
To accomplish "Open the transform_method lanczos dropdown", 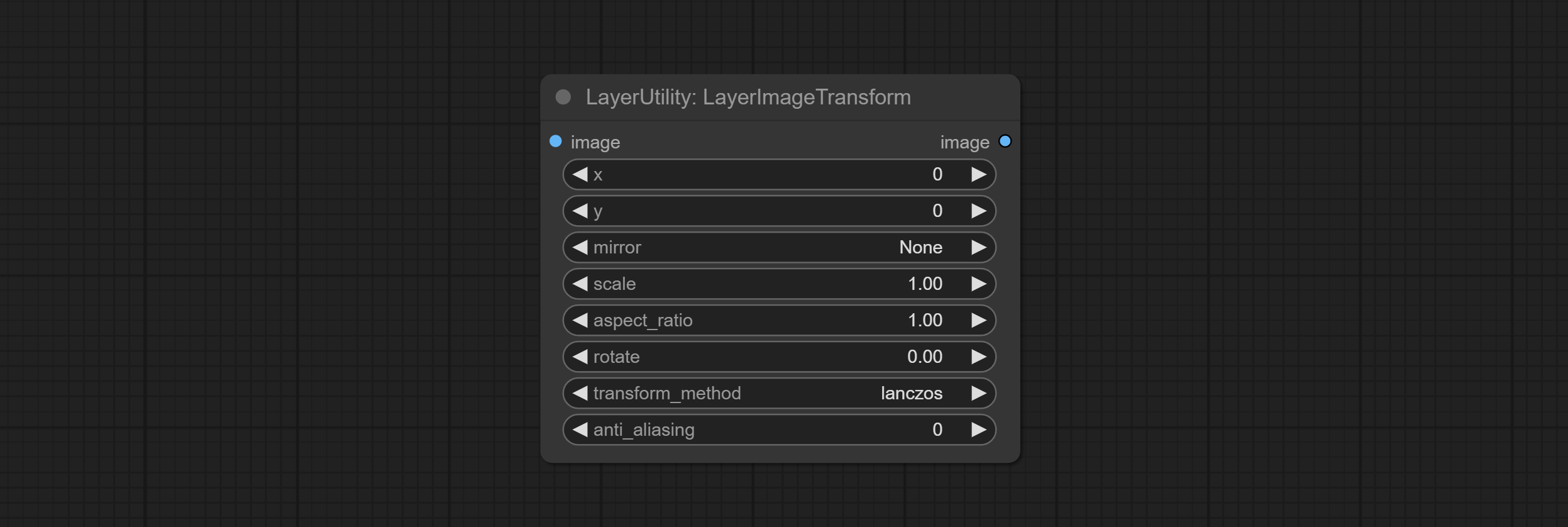I will pos(911,393).
